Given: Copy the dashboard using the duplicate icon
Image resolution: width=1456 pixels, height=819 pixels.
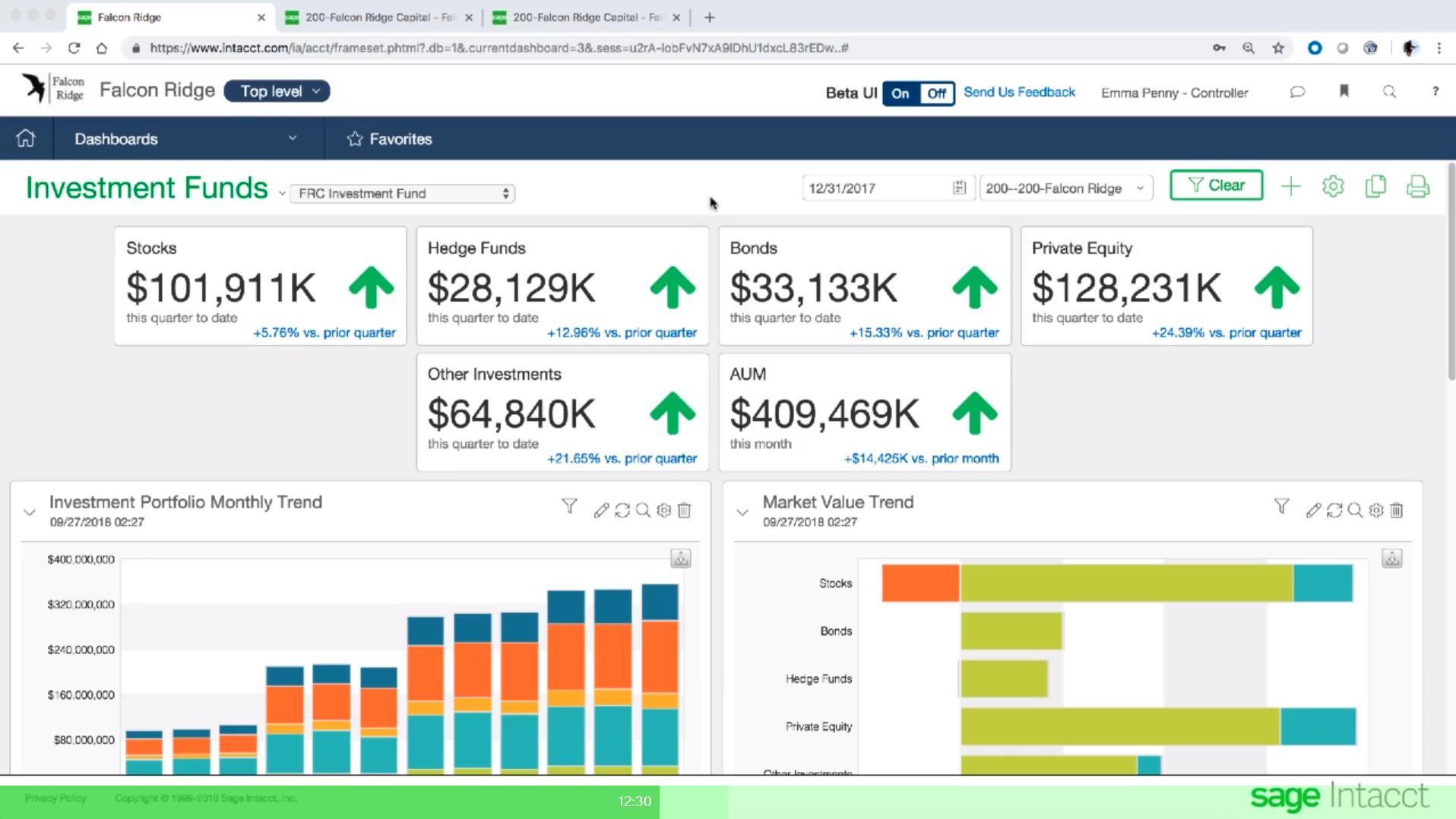Looking at the screenshot, I should [1376, 186].
